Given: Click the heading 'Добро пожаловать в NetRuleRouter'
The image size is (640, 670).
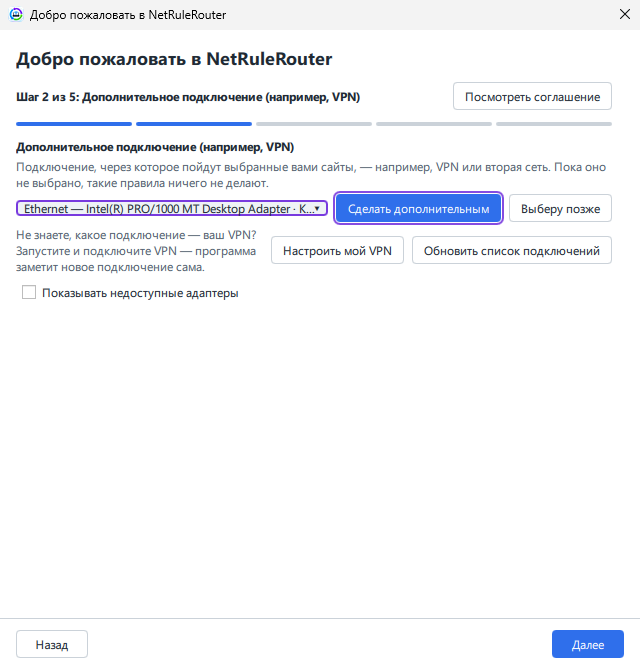Looking at the screenshot, I should coord(174,59).
